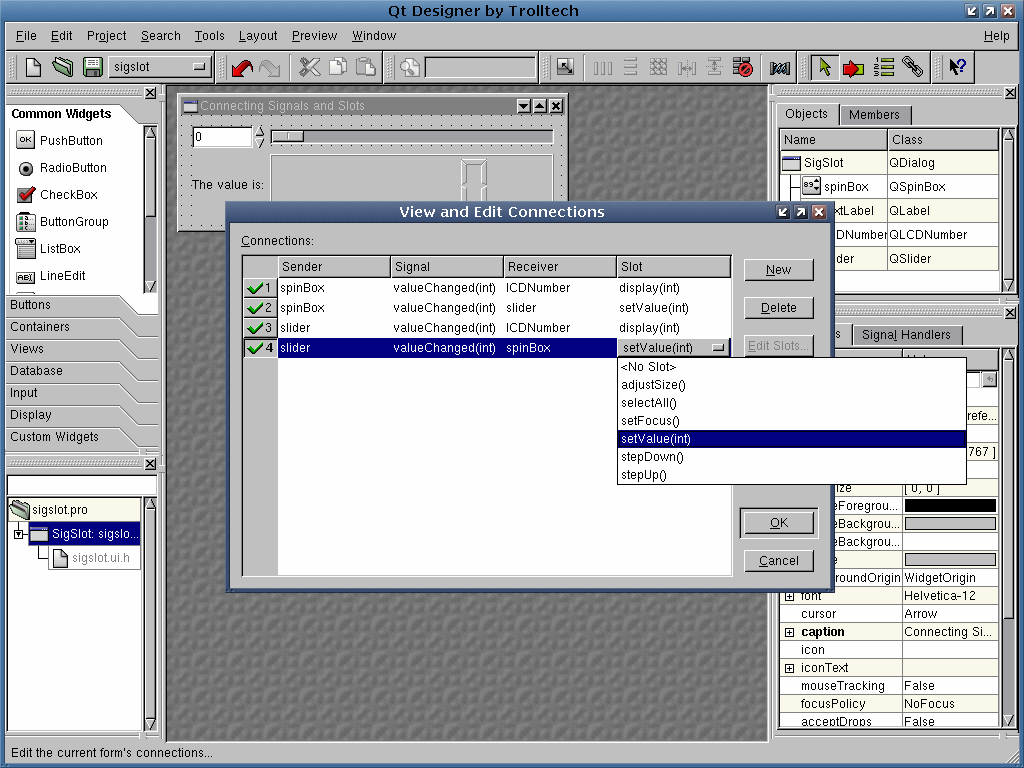Viewport: 1024px width, 768px height.
Task: Select the Pointer tool in toolbar
Action: pyautogui.click(x=824, y=67)
